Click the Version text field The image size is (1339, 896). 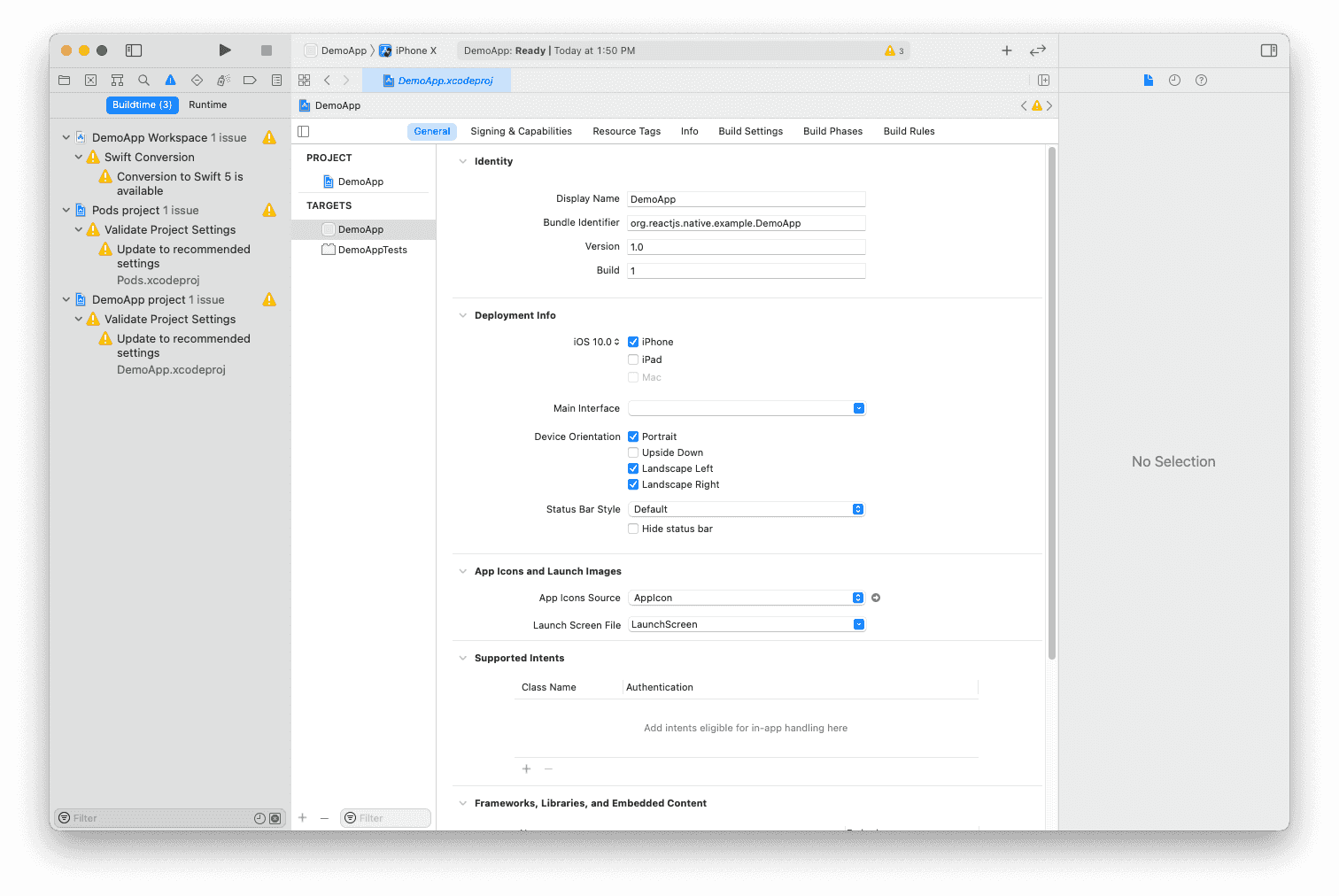(x=747, y=247)
